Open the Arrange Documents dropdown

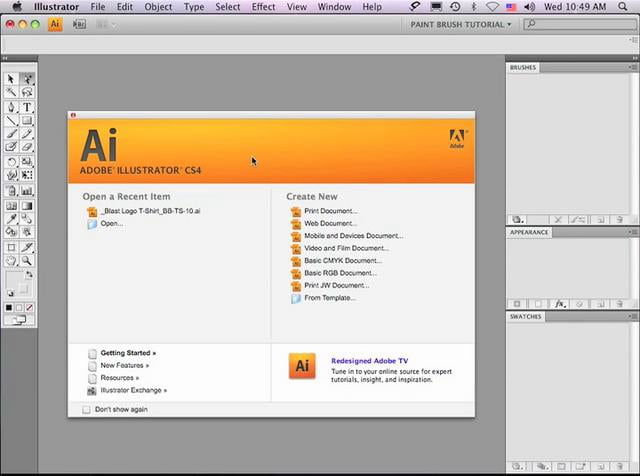click(106, 25)
